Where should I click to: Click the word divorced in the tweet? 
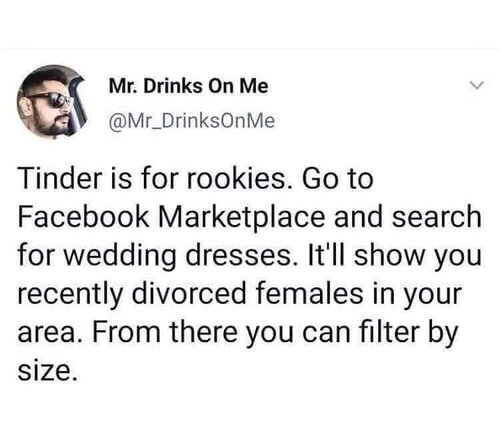click(189, 294)
